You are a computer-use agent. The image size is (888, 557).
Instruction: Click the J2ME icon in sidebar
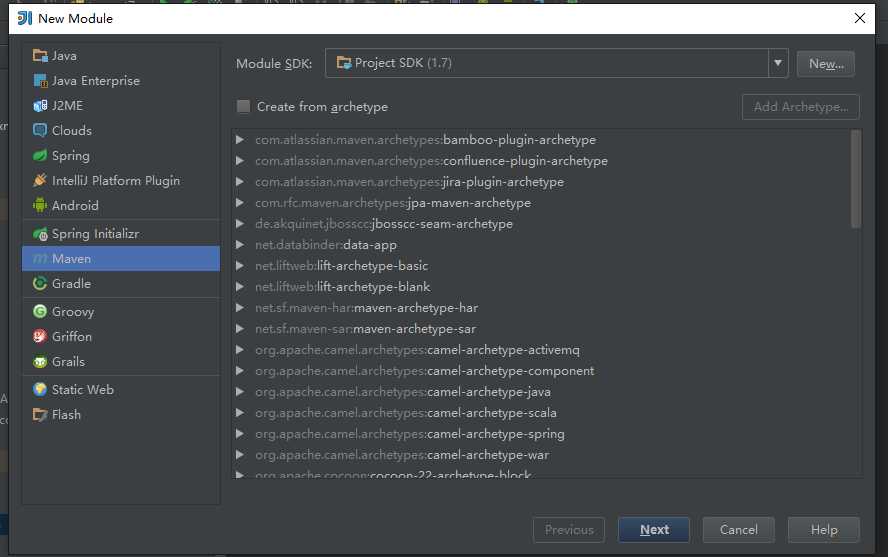tap(40, 106)
